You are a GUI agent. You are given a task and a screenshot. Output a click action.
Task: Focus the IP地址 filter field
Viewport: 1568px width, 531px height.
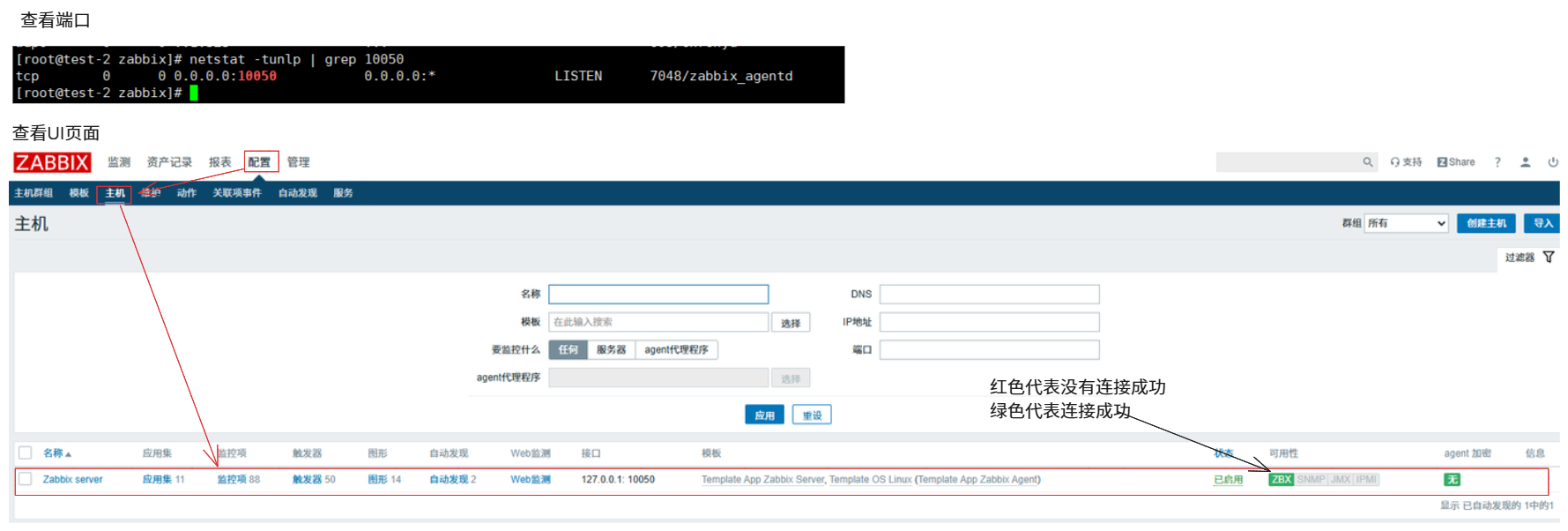pyautogui.click(x=990, y=322)
